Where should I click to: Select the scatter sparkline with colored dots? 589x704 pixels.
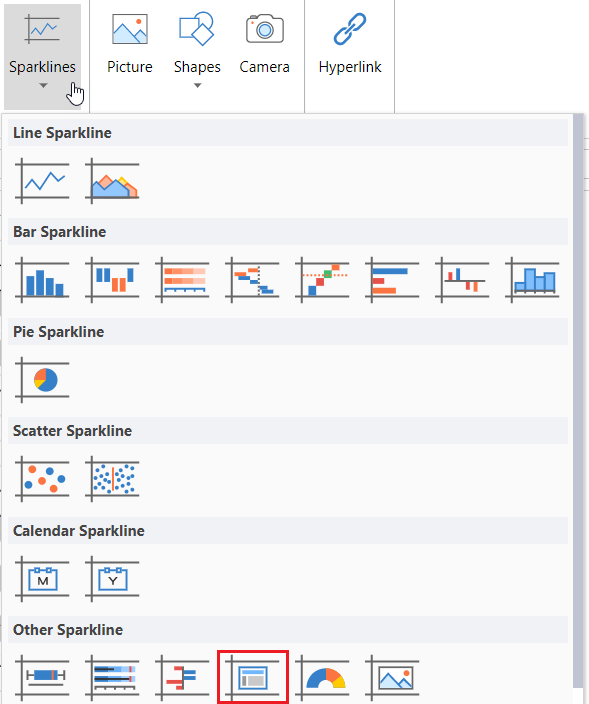tap(42, 479)
